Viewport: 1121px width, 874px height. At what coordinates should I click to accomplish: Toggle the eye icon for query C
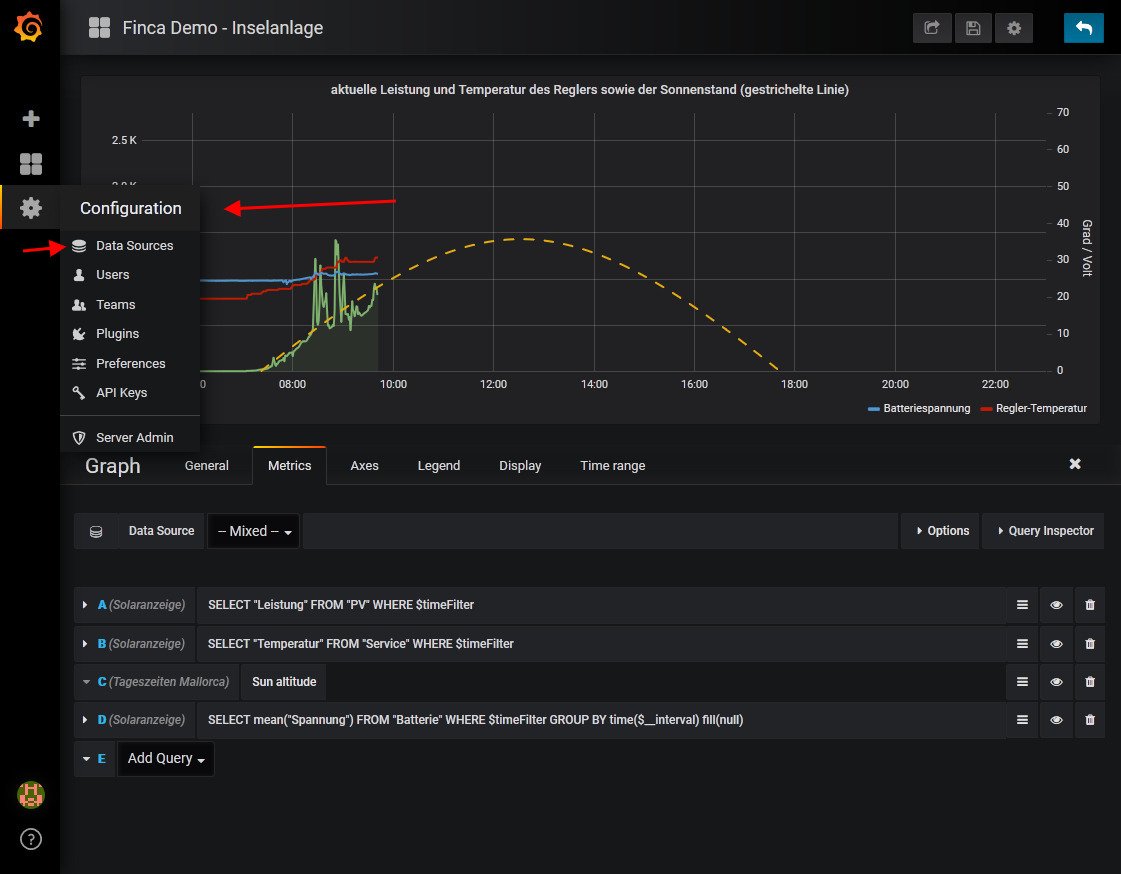coord(1056,682)
